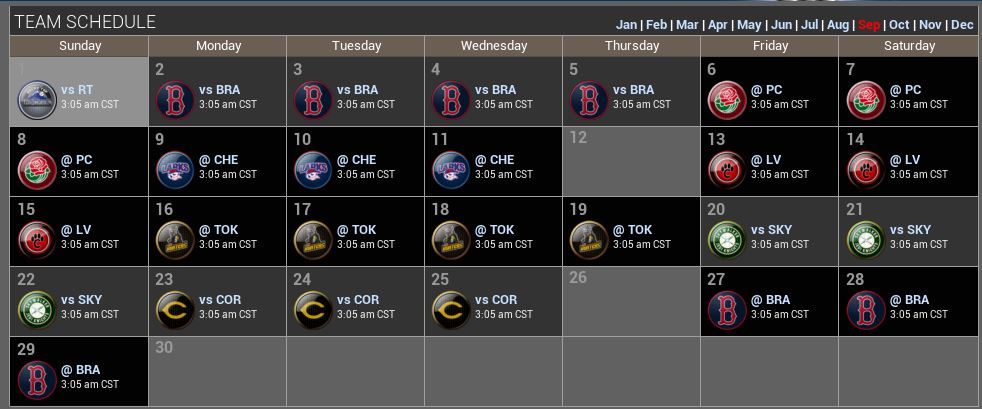Open the Dec month schedule
This screenshot has height=409, width=982.
pyautogui.click(x=961, y=25)
